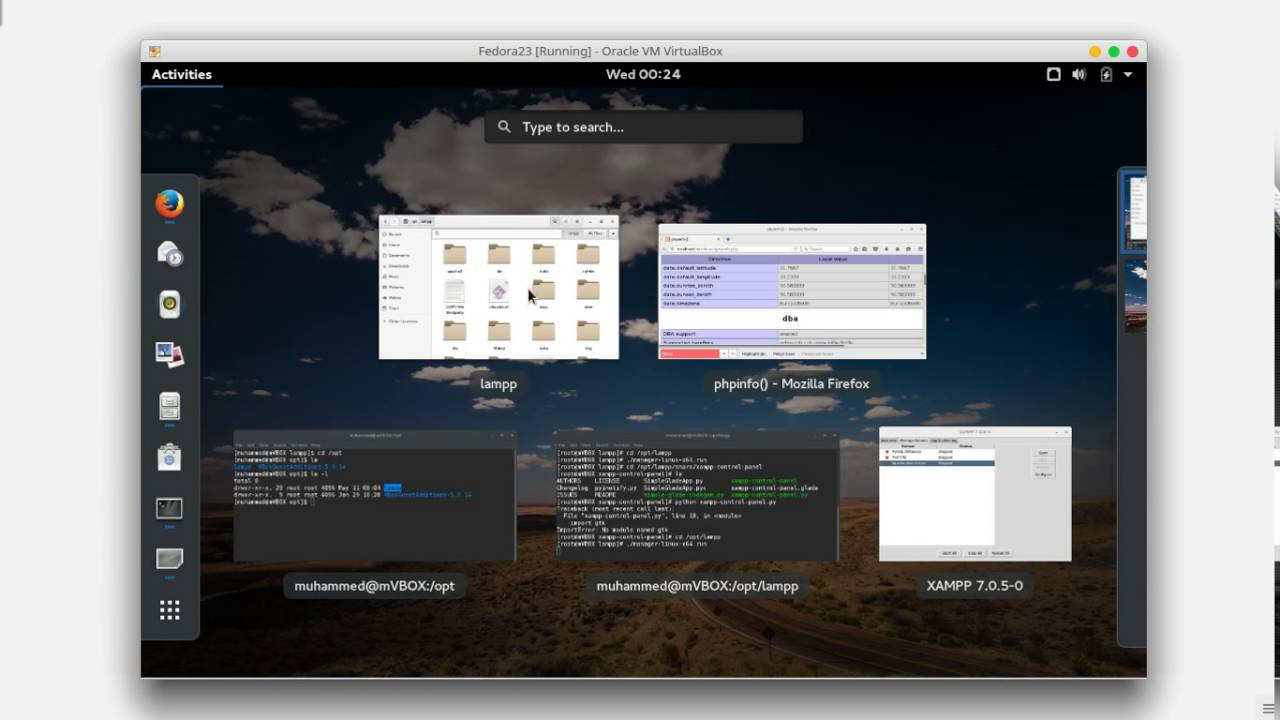Open Software shopping bag icon in dash
1280x720 pixels.
[169, 457]
